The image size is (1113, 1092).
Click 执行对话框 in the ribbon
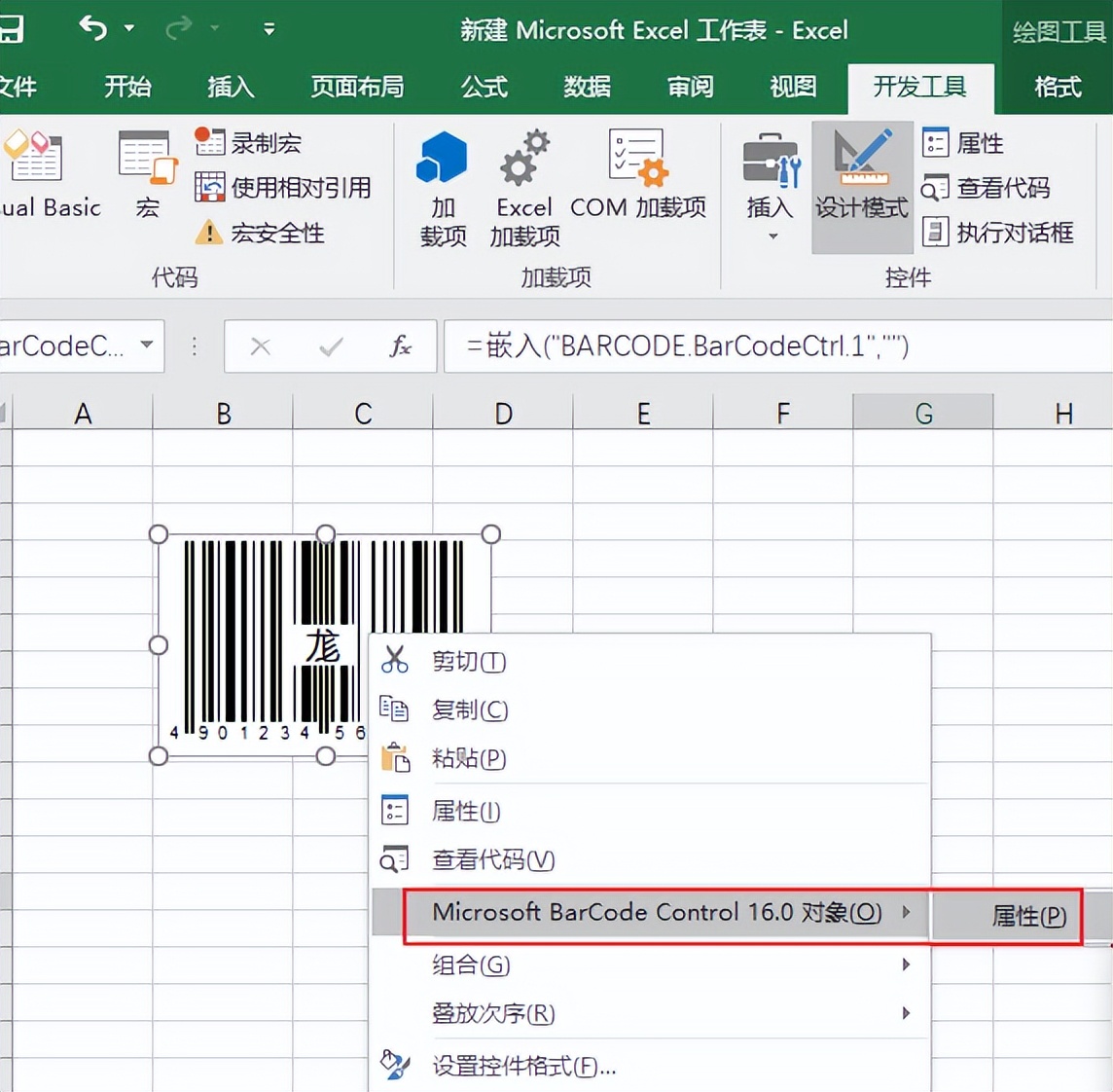998,233
